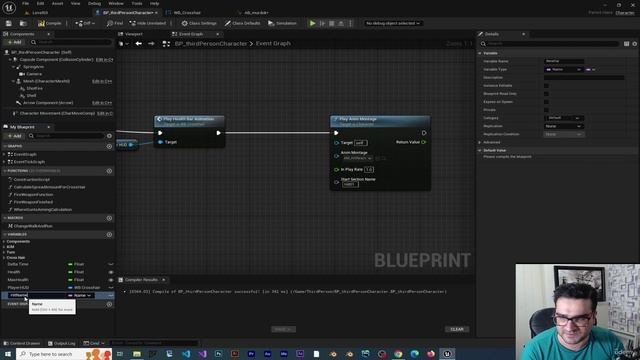Open Variable Type dropdown in Details
Viewport: 640px width, 360px height.
tap(563, 69)
